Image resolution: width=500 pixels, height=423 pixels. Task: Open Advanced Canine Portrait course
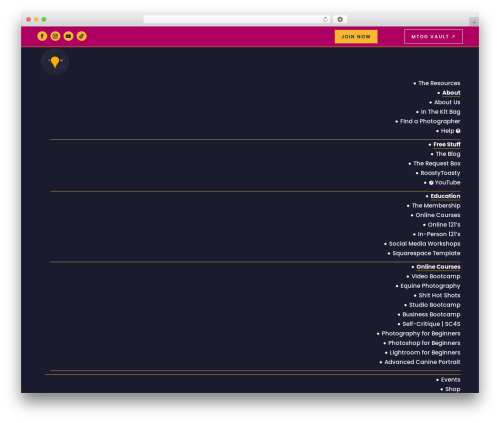click(x=422, y=362)
